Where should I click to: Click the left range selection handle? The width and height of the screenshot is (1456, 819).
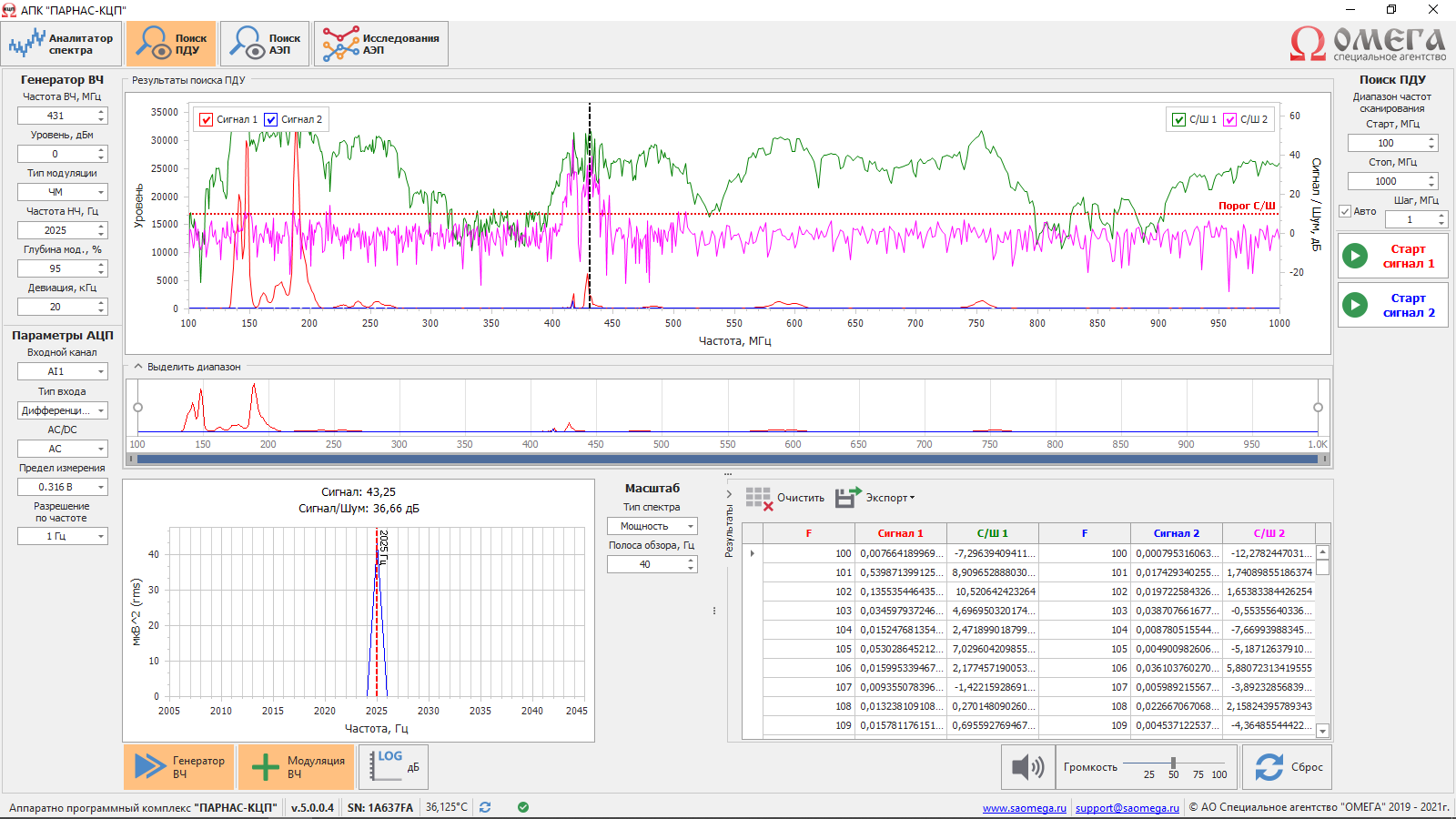pos(138,408)
